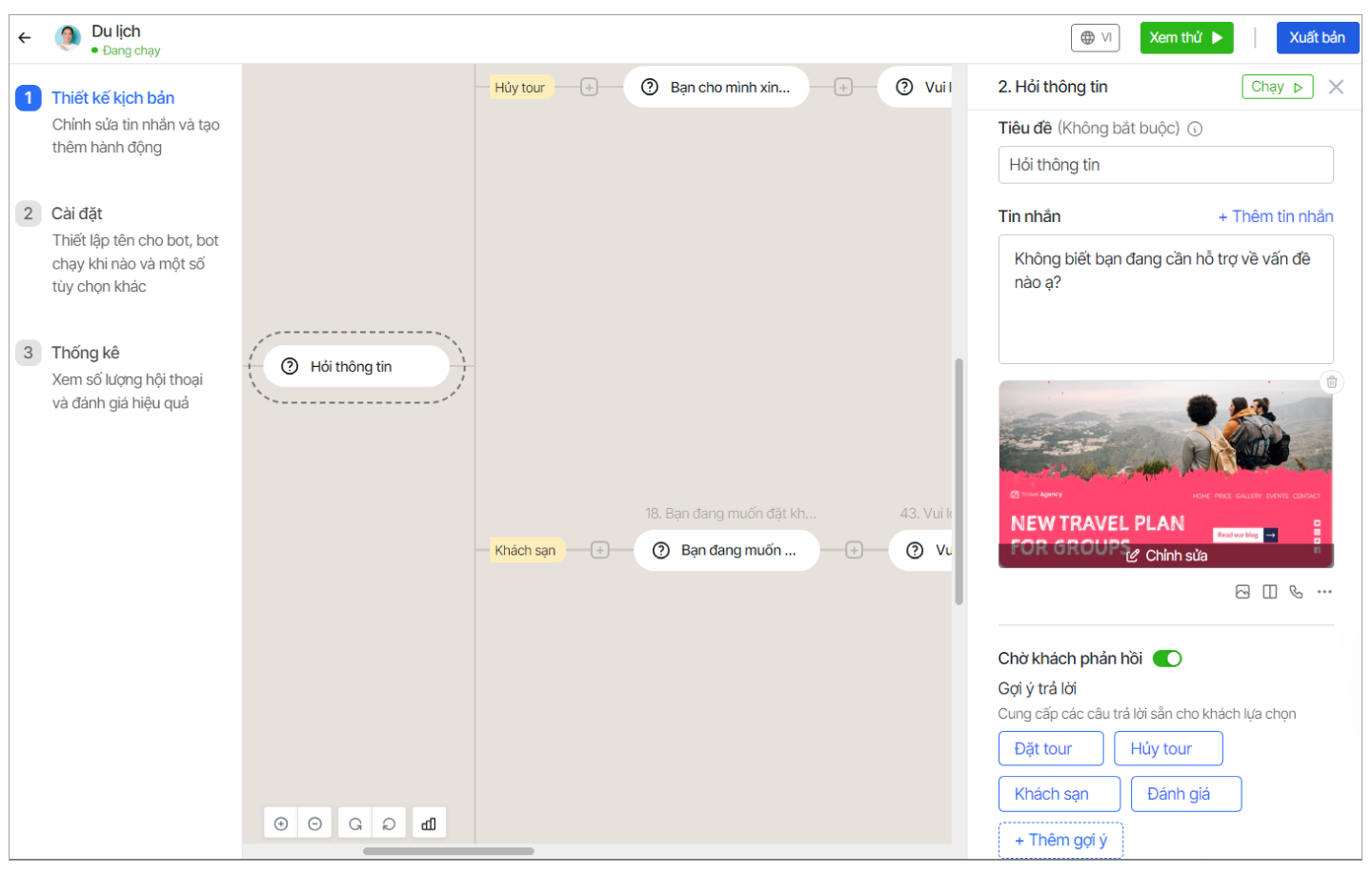Open the Cài đặt step
Image resolution: width=1372 pixels, height=875 pixels.
(x=77, y=214)
